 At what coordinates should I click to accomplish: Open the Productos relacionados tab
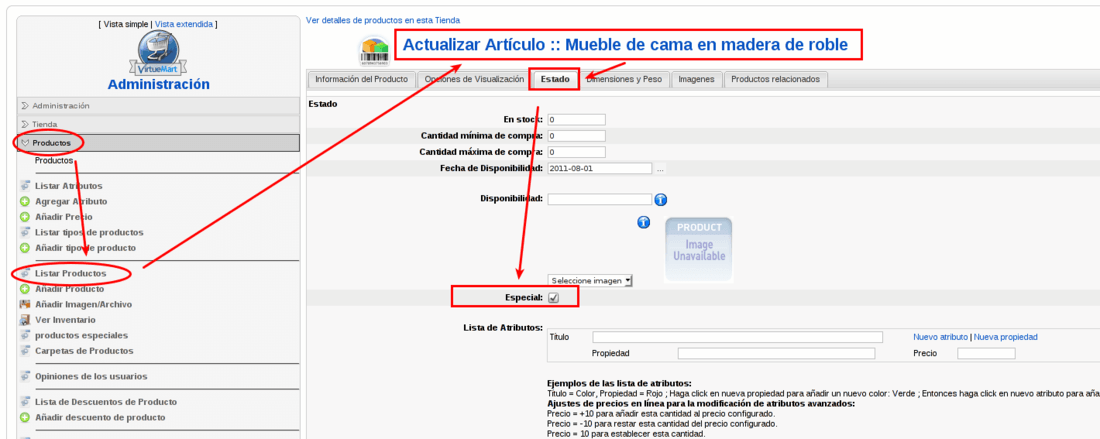tap(775, 79)
